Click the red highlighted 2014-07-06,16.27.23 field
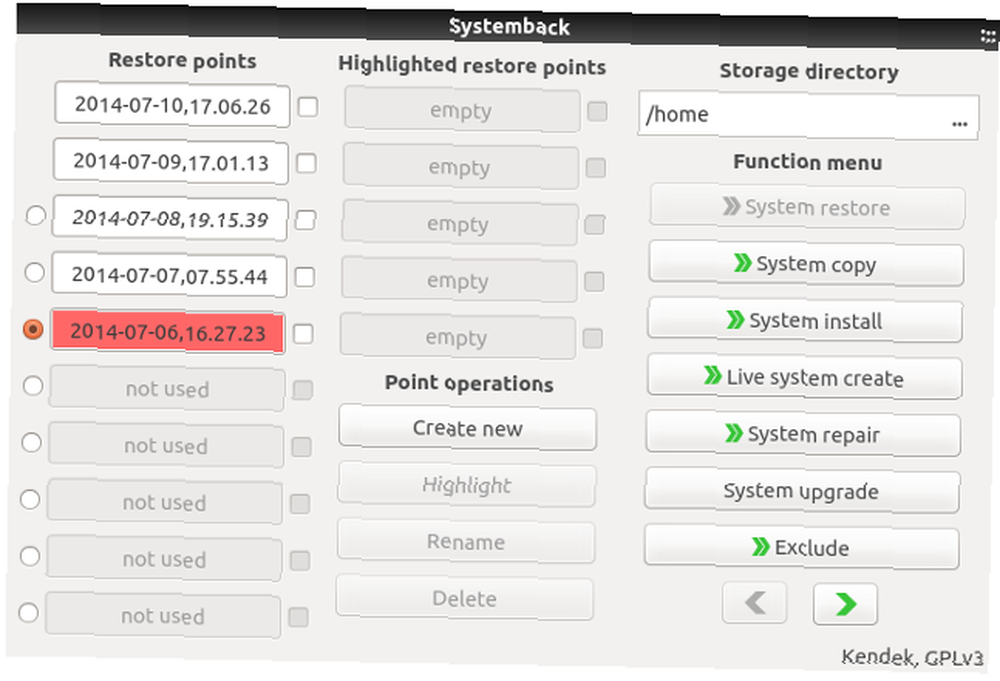Image resolution: width=1000 pixels, height=681 pixels. [x=168, y=332]
